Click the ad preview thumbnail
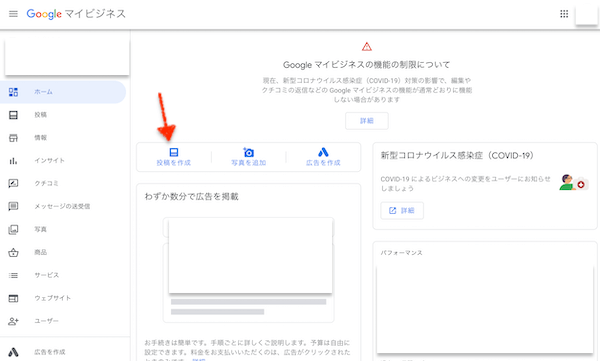600x361 pixels. tap(250, 255)
